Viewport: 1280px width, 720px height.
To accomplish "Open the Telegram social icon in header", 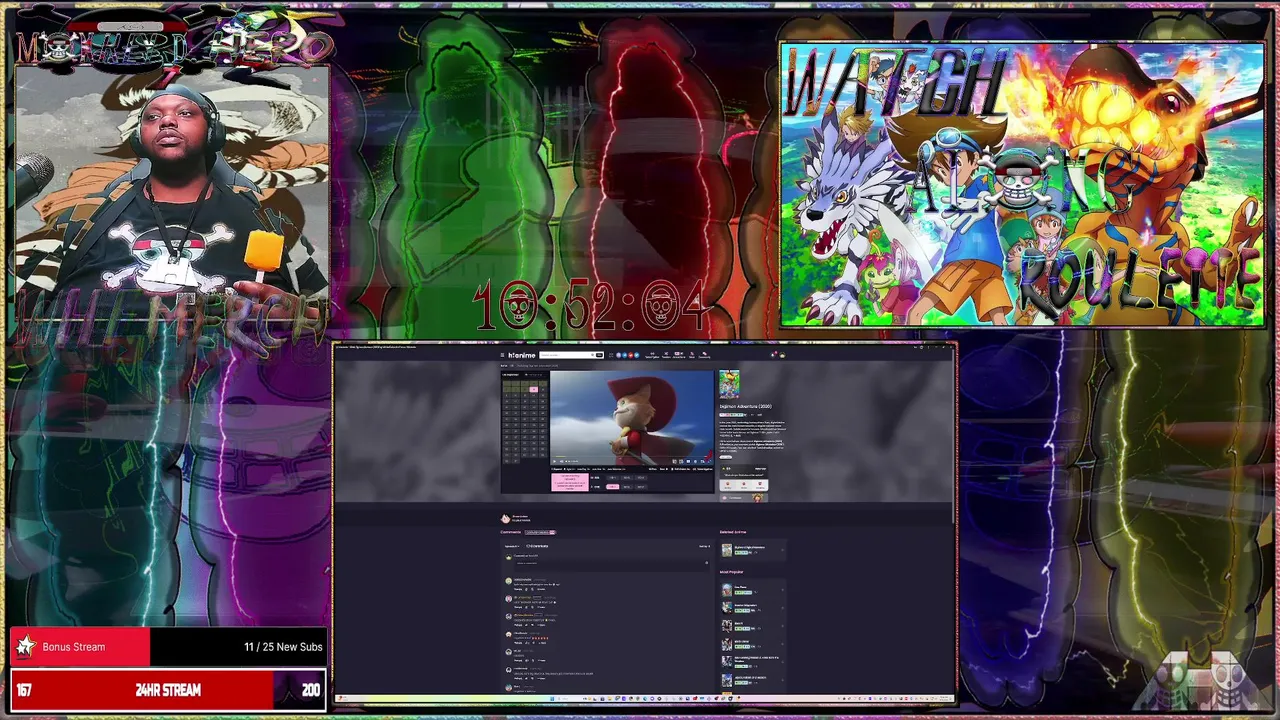I will [625, 355].
